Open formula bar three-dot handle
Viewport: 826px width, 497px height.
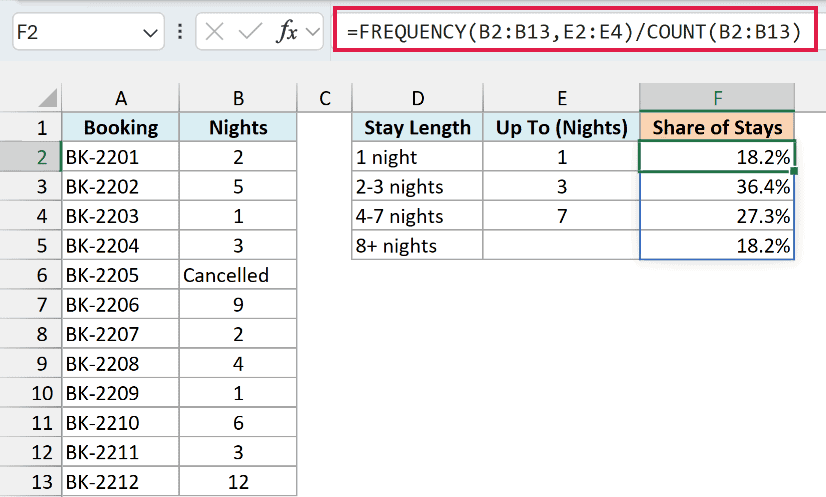(x=180, y=32)
